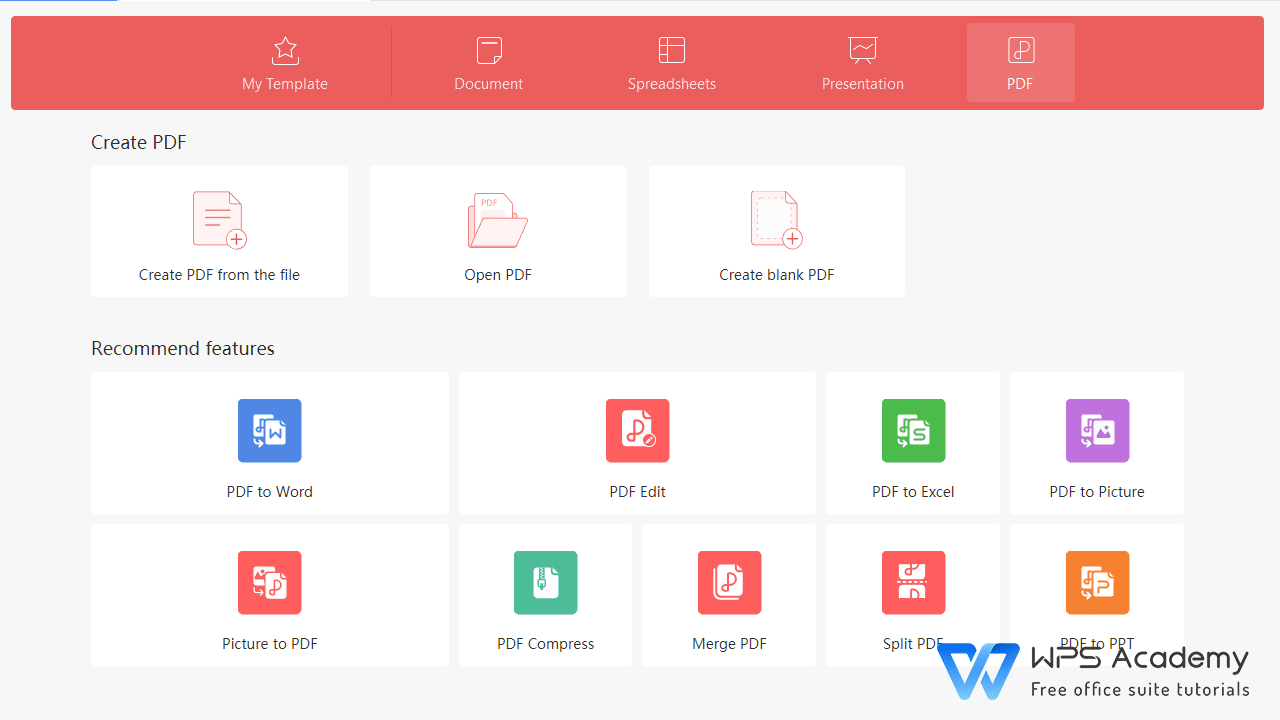Click Create PDF from the file

point(219,231)
